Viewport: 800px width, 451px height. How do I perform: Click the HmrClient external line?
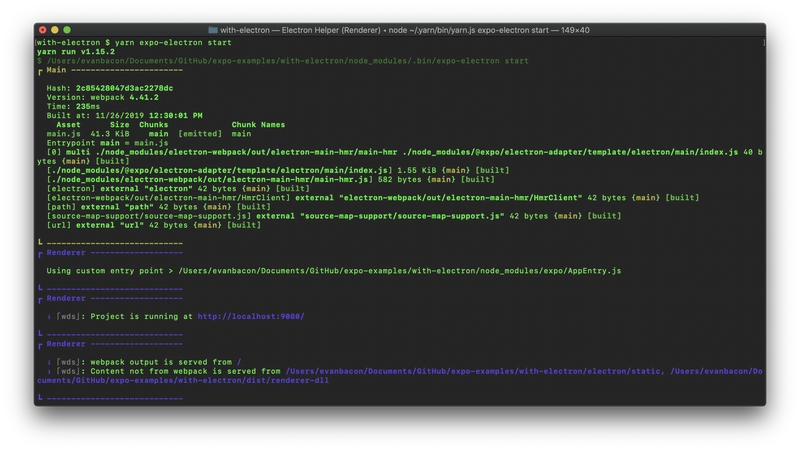click(373, 197)
